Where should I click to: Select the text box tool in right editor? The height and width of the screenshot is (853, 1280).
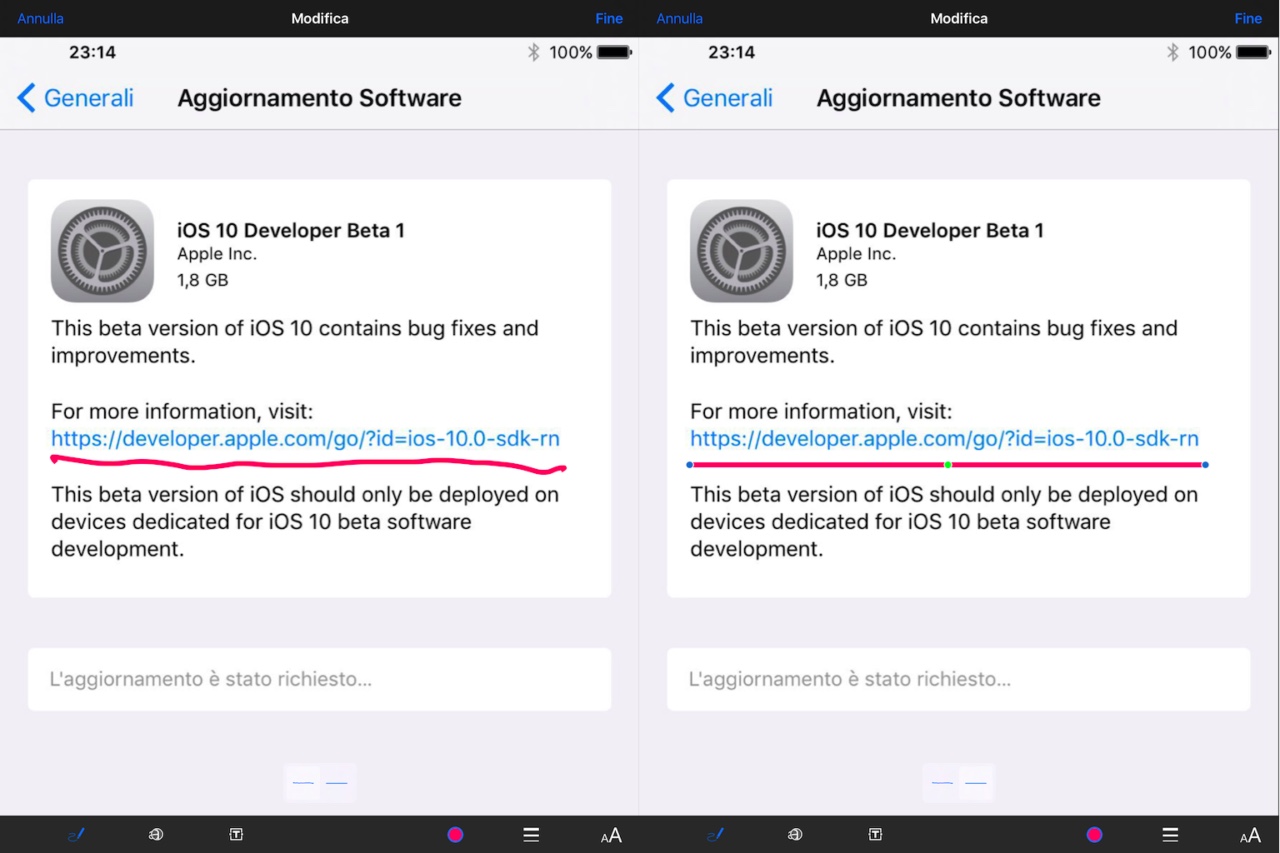pyautogui.click(x=875, y=834)
